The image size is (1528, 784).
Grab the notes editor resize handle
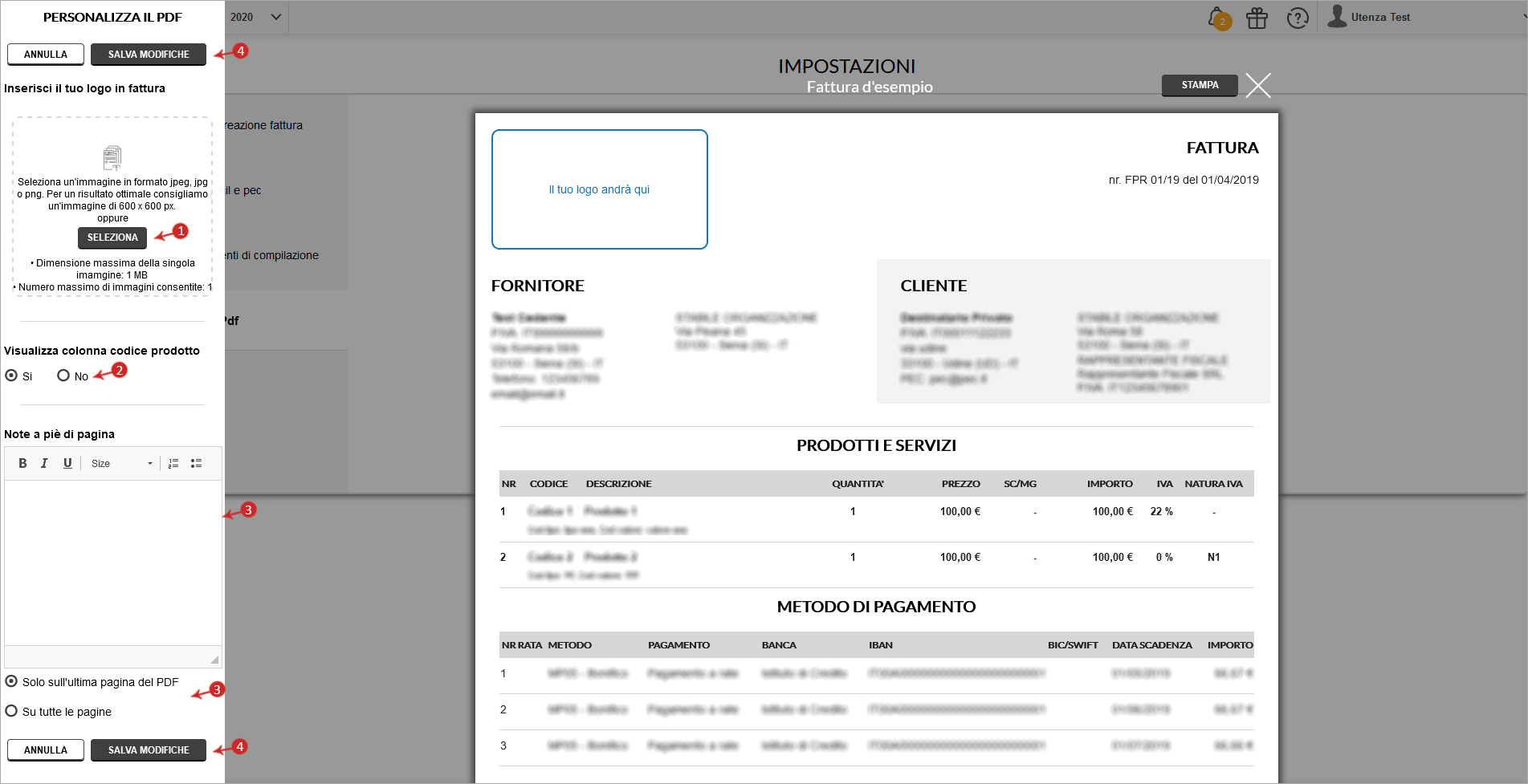(214, 660)
